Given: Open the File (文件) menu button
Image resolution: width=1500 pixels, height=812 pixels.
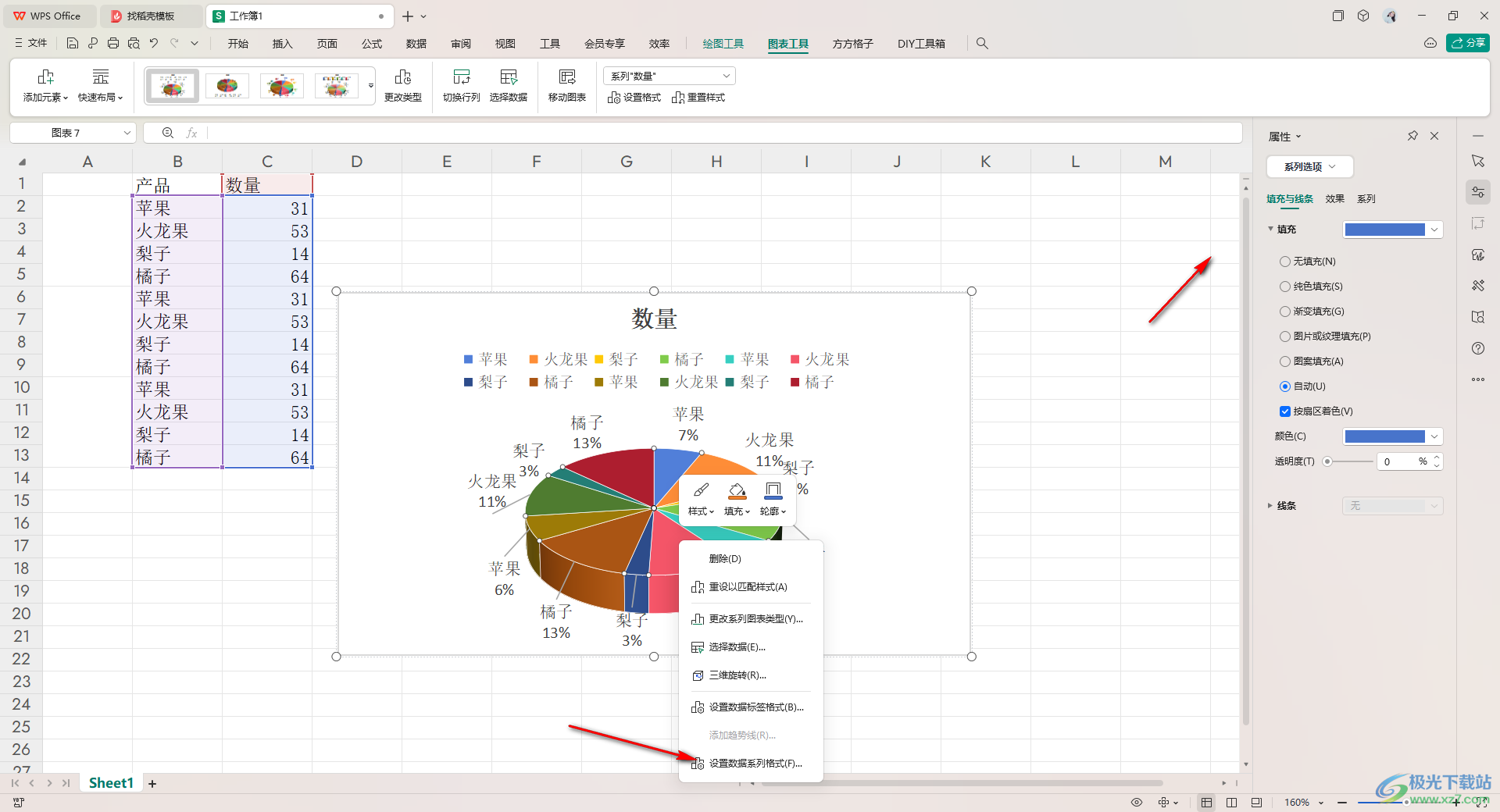Looking at the screenshot, I should [x=30, y=44].
